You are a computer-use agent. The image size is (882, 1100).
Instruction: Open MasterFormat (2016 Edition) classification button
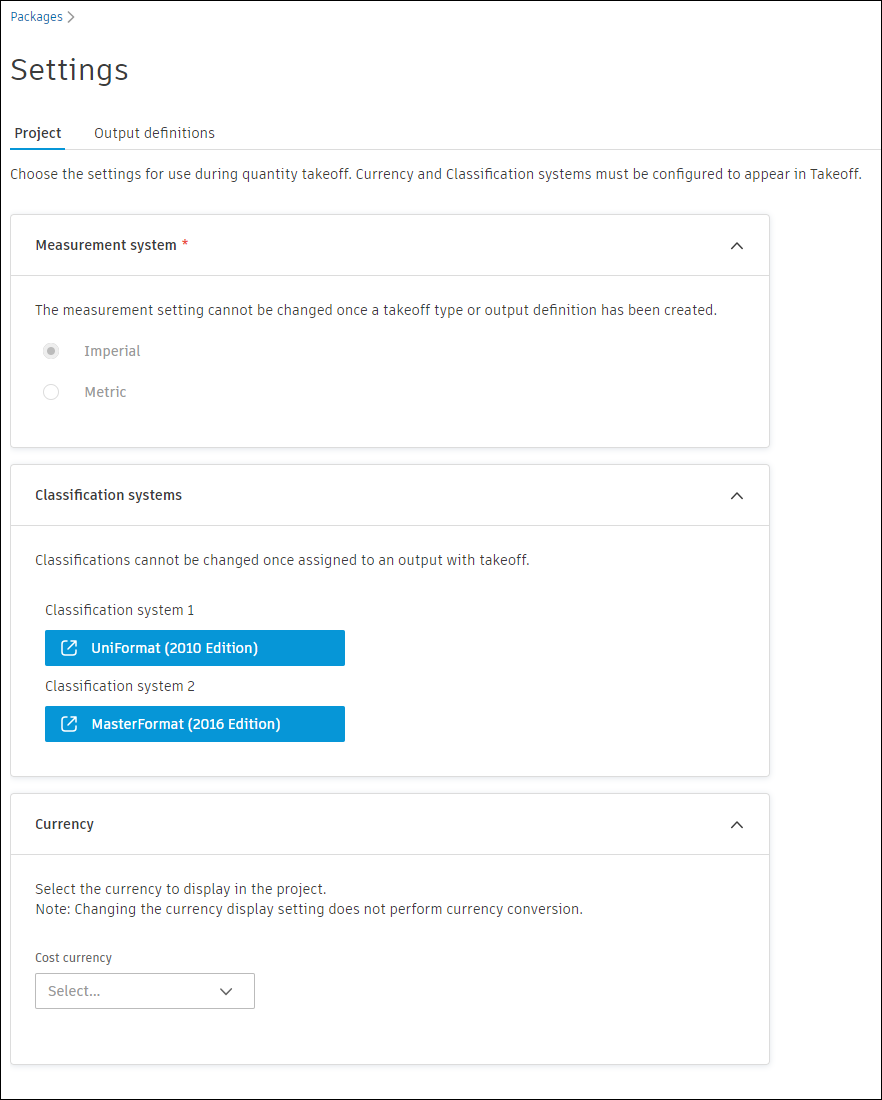tap(195, 724)
